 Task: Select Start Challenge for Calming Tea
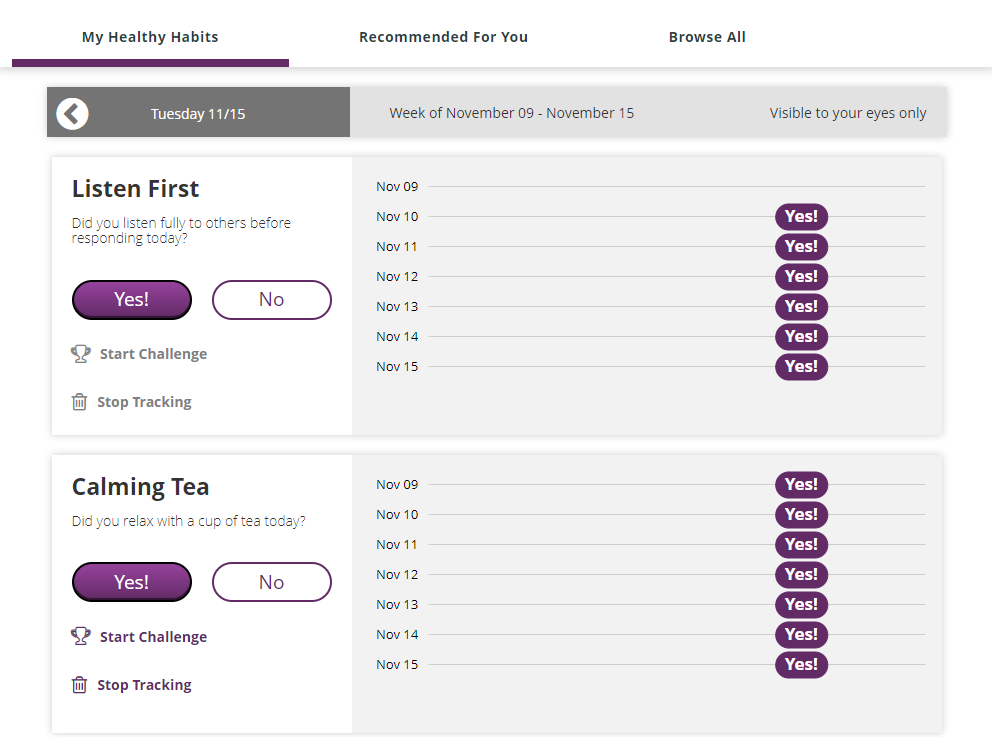tap(152, 636)
